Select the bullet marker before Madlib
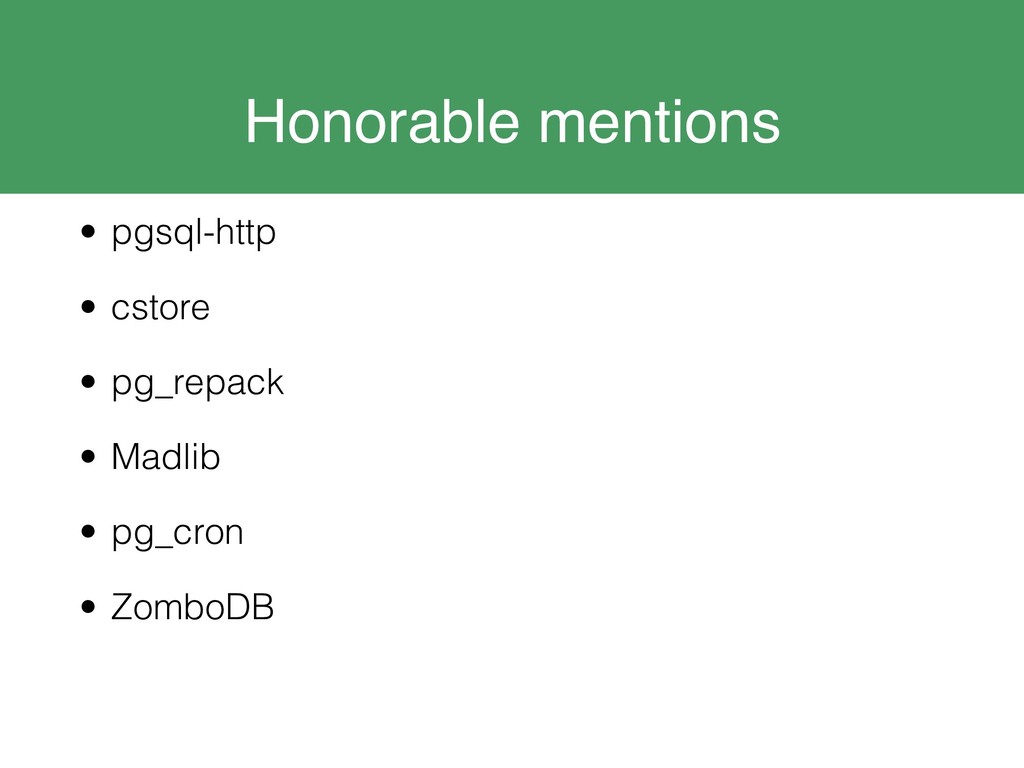This screenshot has height=768, width=1024. 88,456
